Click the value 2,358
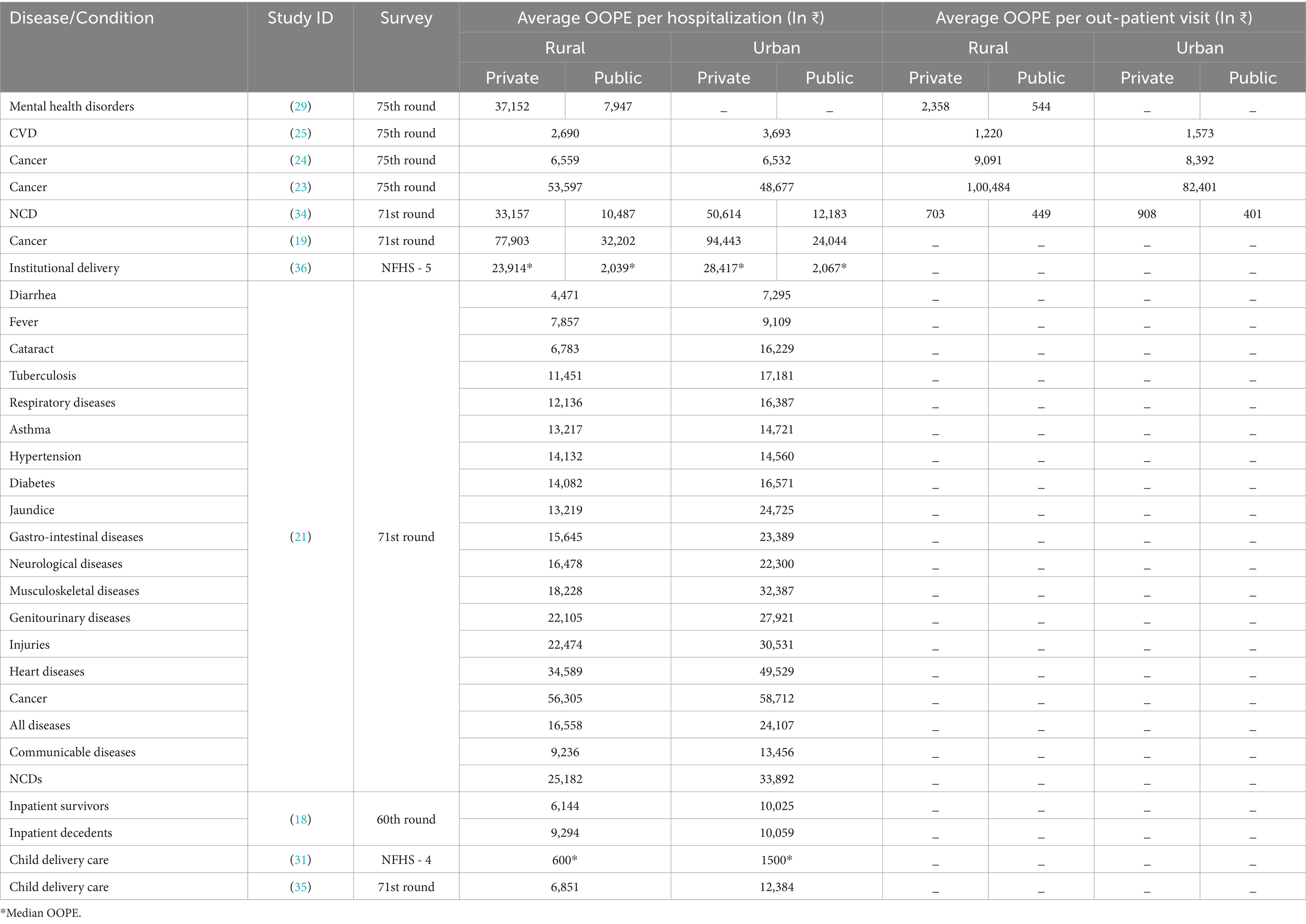This screenshot has width=1306, height=924. tap(935, 107)
